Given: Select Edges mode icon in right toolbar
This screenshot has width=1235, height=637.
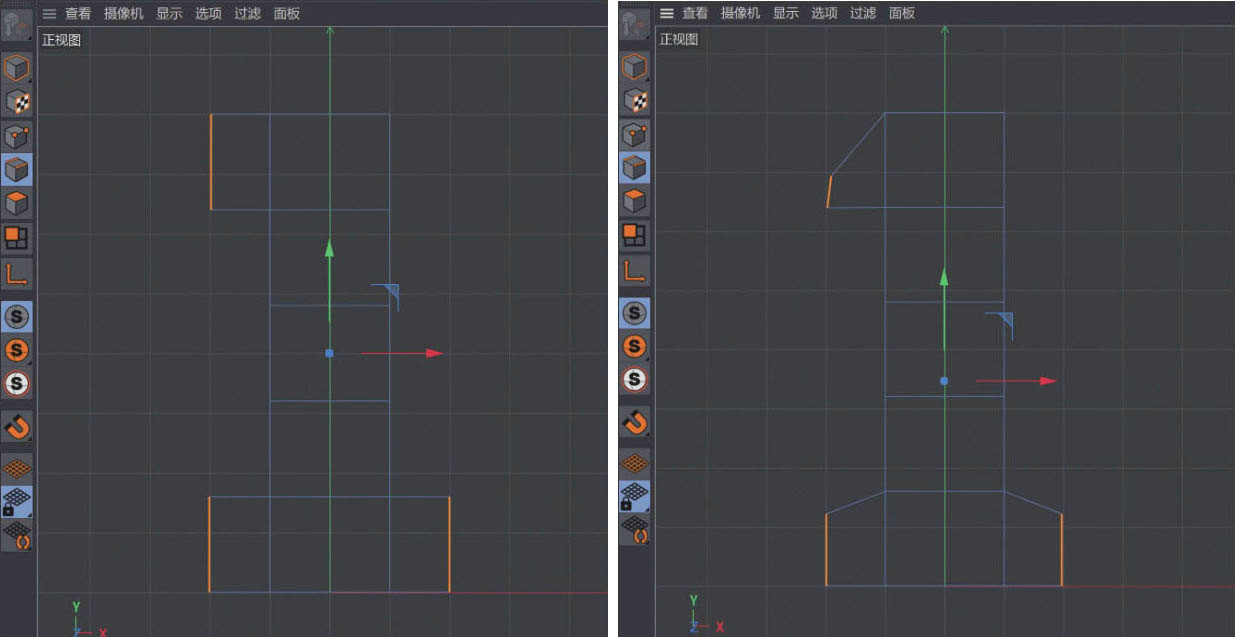Looking at the screenshot, I should click(x=634, y=166).
